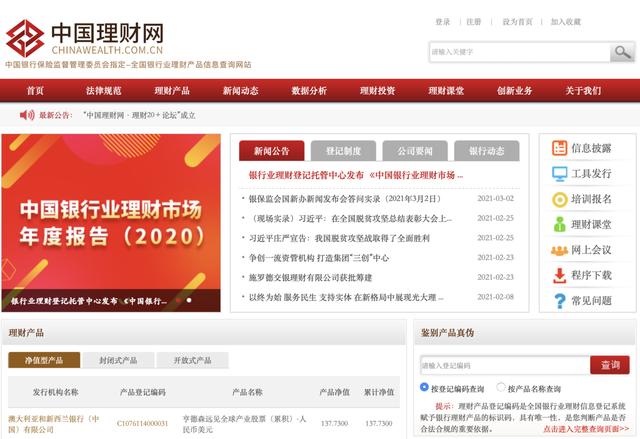Screen dimensions: 640x439
Task: Click announcement 中国理财网·理财20+论坛成立
Action: (139, 115)
